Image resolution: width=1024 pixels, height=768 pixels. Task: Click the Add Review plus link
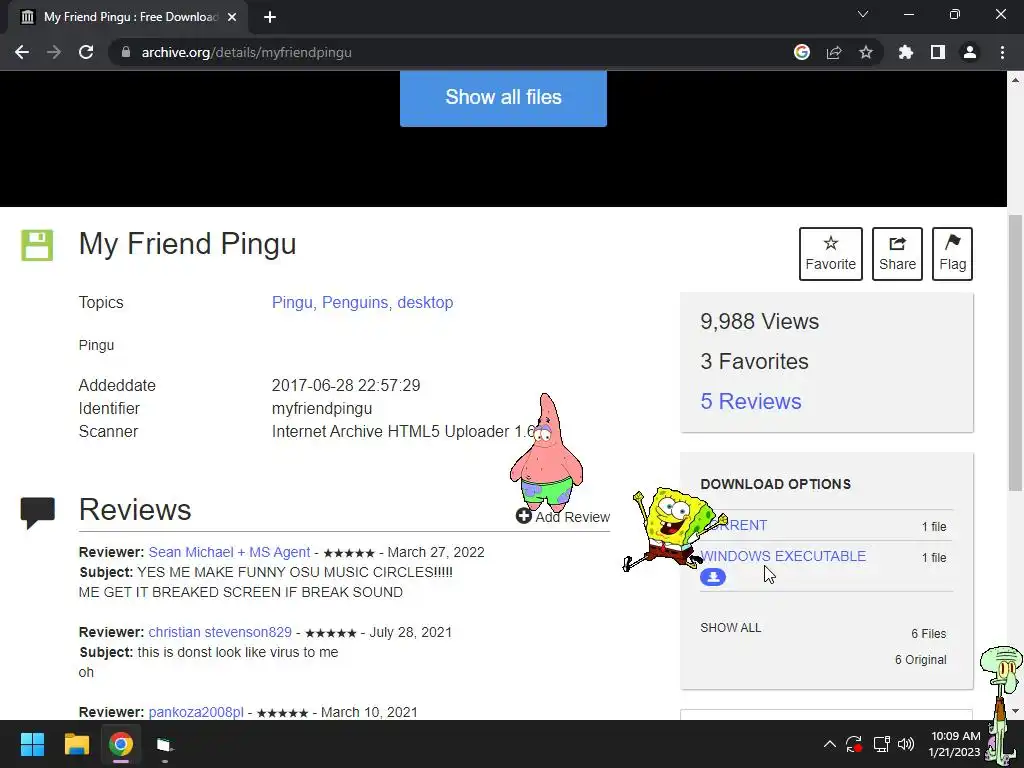(x=562, y=517)
